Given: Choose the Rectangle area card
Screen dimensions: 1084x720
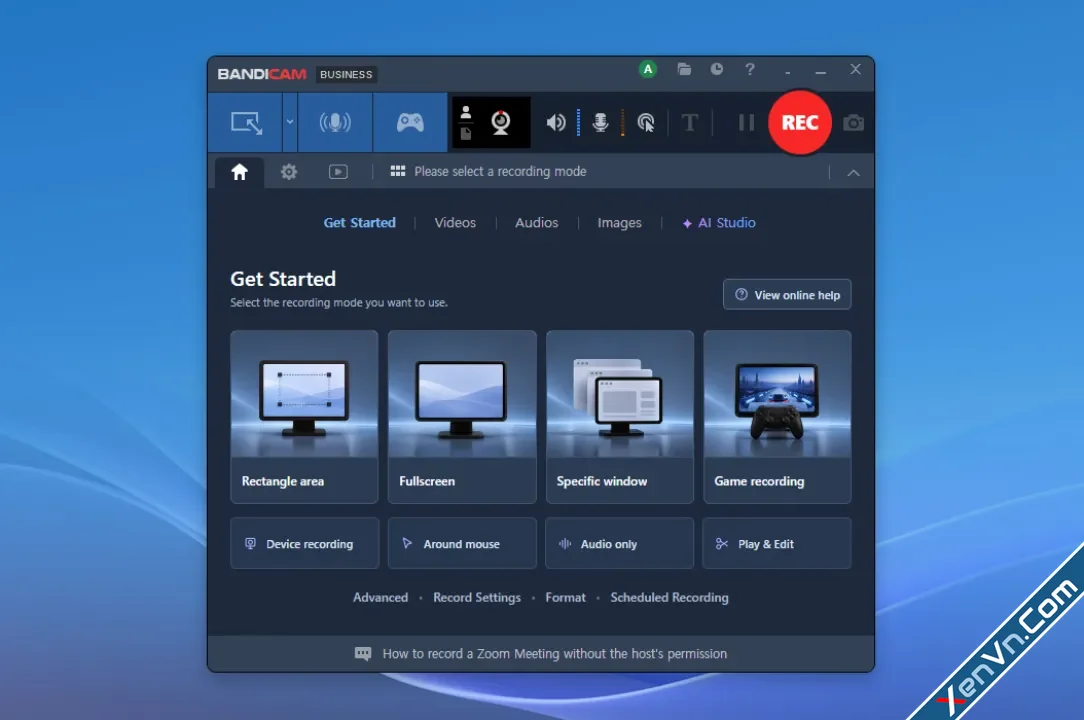Looking at the screenshot, I should pyautogui.click(x=304, y=416).
